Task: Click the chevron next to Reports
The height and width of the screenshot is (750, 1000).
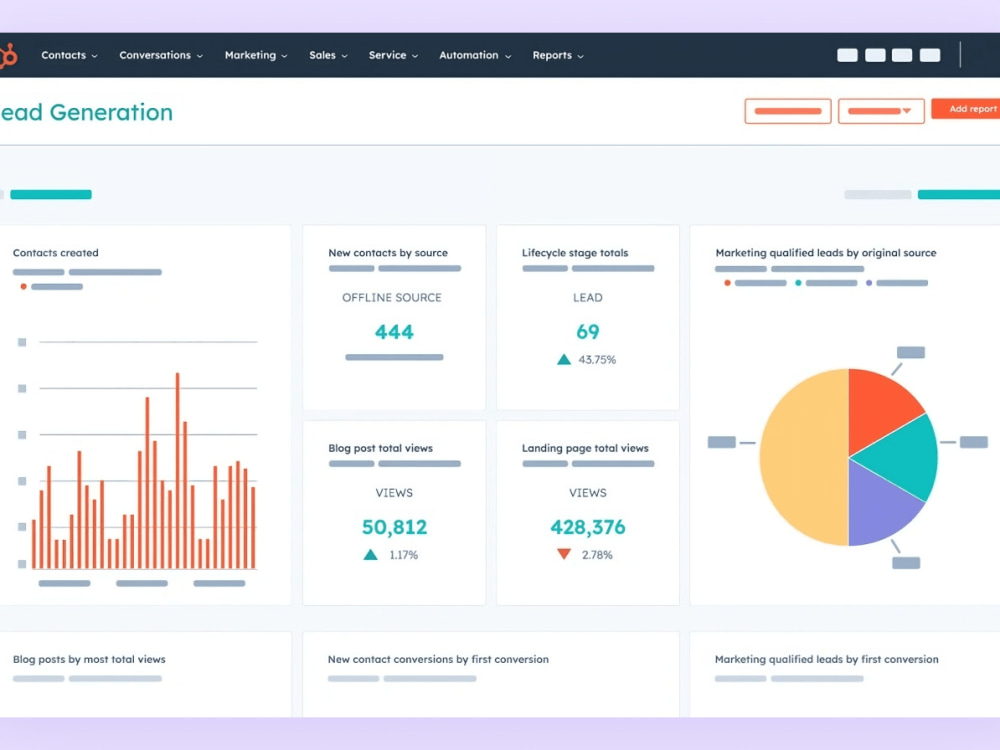Action: click(580, 56)
